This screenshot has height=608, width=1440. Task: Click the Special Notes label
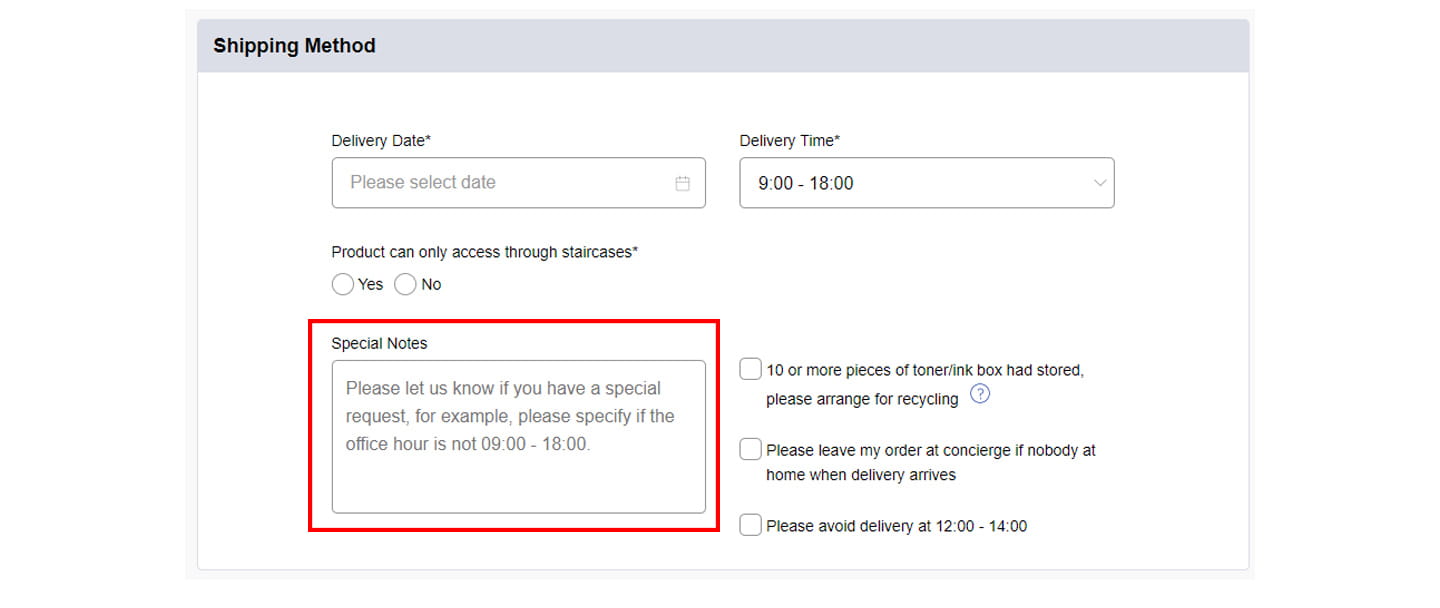pyautogui.click(x=379, y=343)
